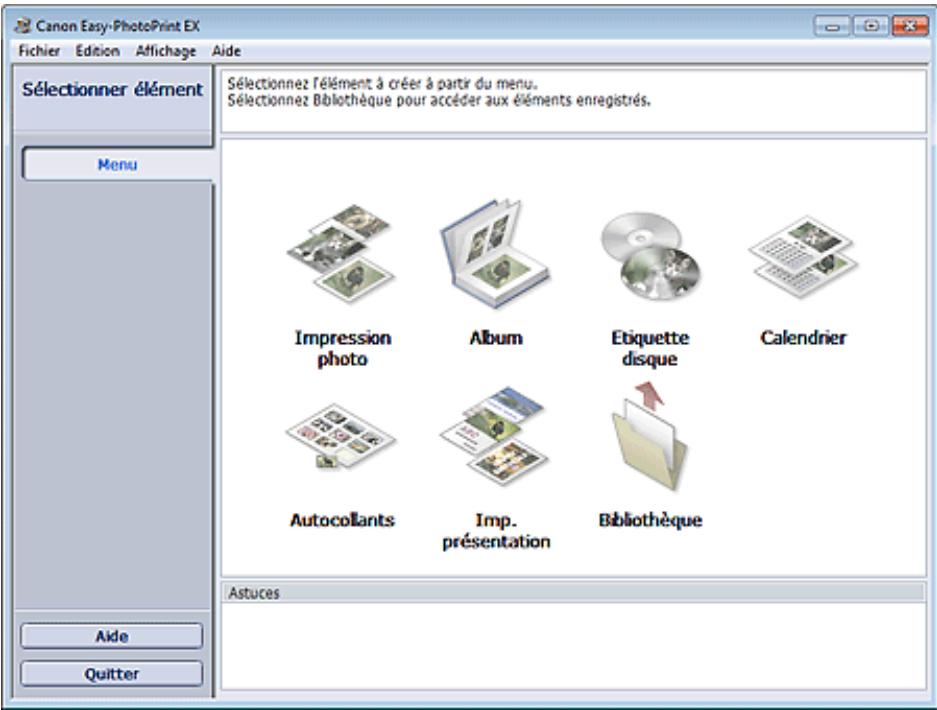937x710 pixels.
Task: Click the Impression photo label
Action: pyautogui.click(x=342, y=348)
